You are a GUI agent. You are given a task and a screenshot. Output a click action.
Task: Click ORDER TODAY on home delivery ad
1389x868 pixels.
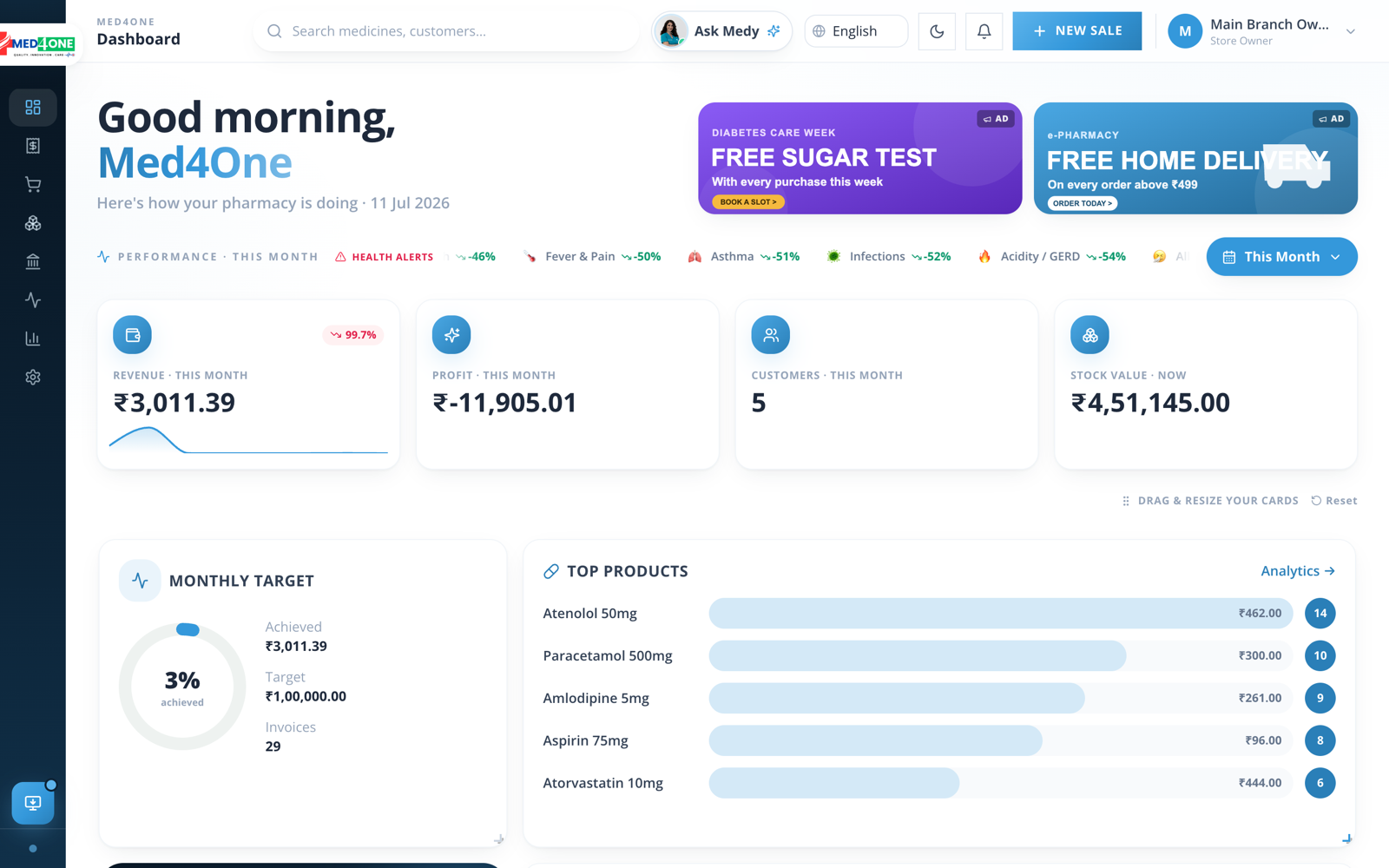click(1083, 204)
